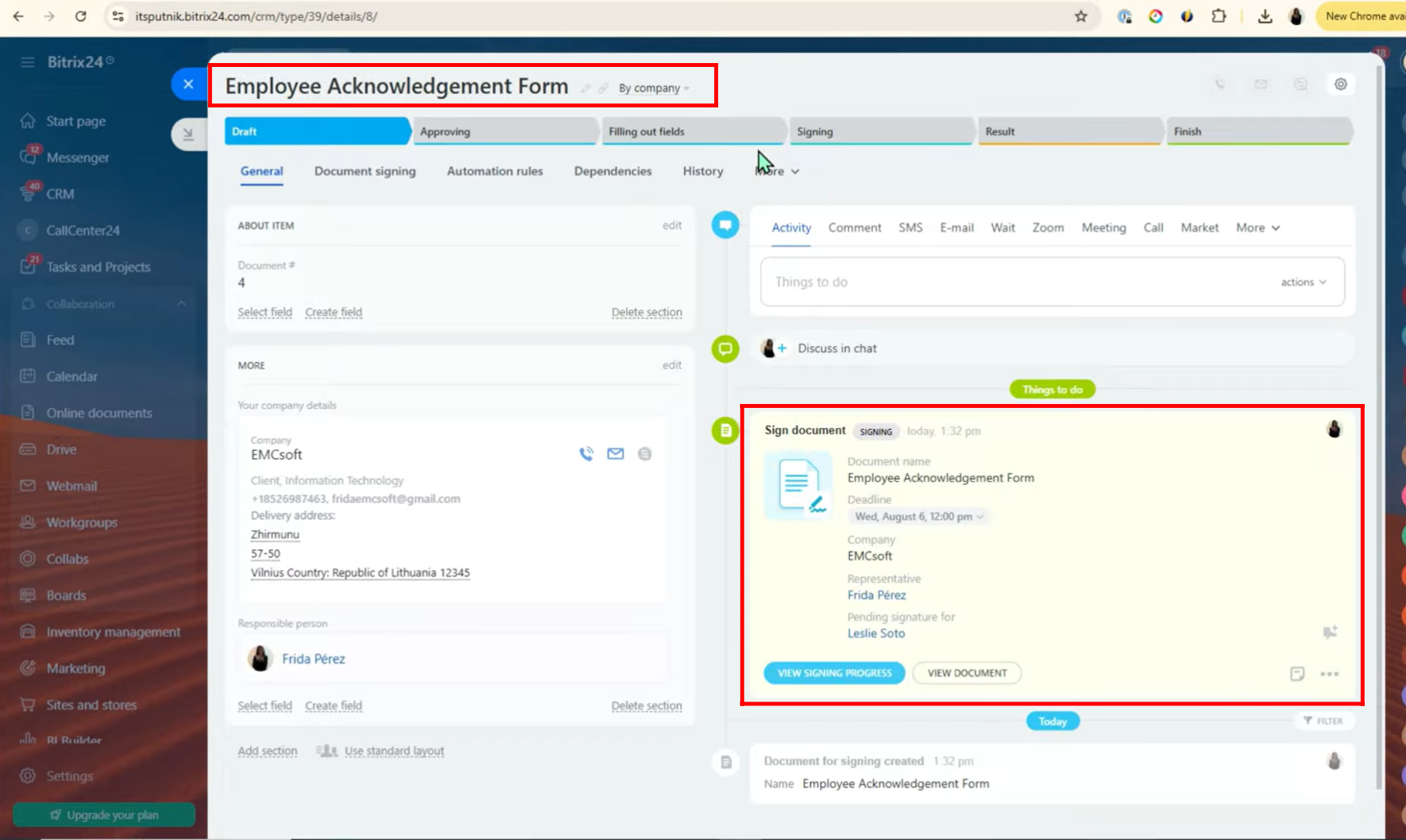Select the Signing stage
The image size is (1406, 840).
883,132
